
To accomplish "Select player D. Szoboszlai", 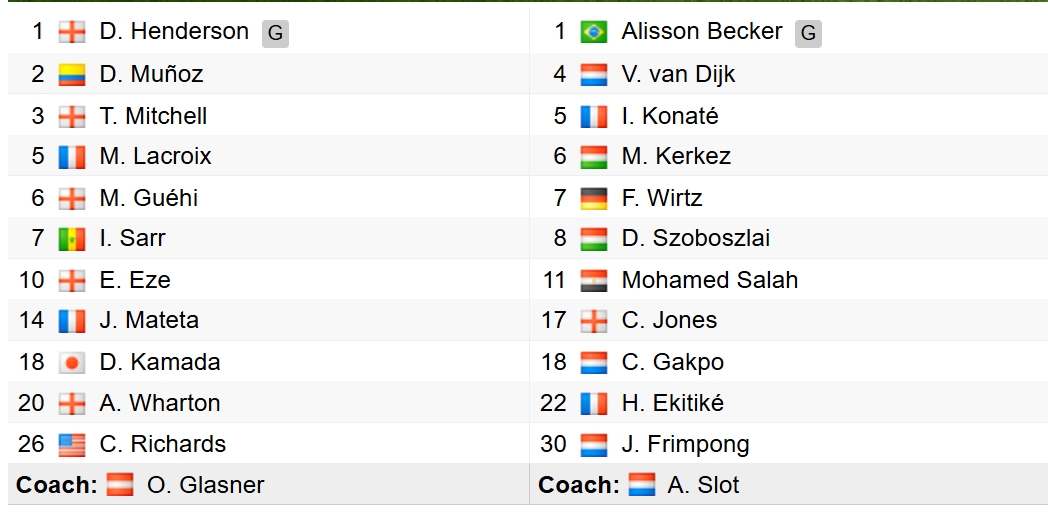I will [695, 239].
